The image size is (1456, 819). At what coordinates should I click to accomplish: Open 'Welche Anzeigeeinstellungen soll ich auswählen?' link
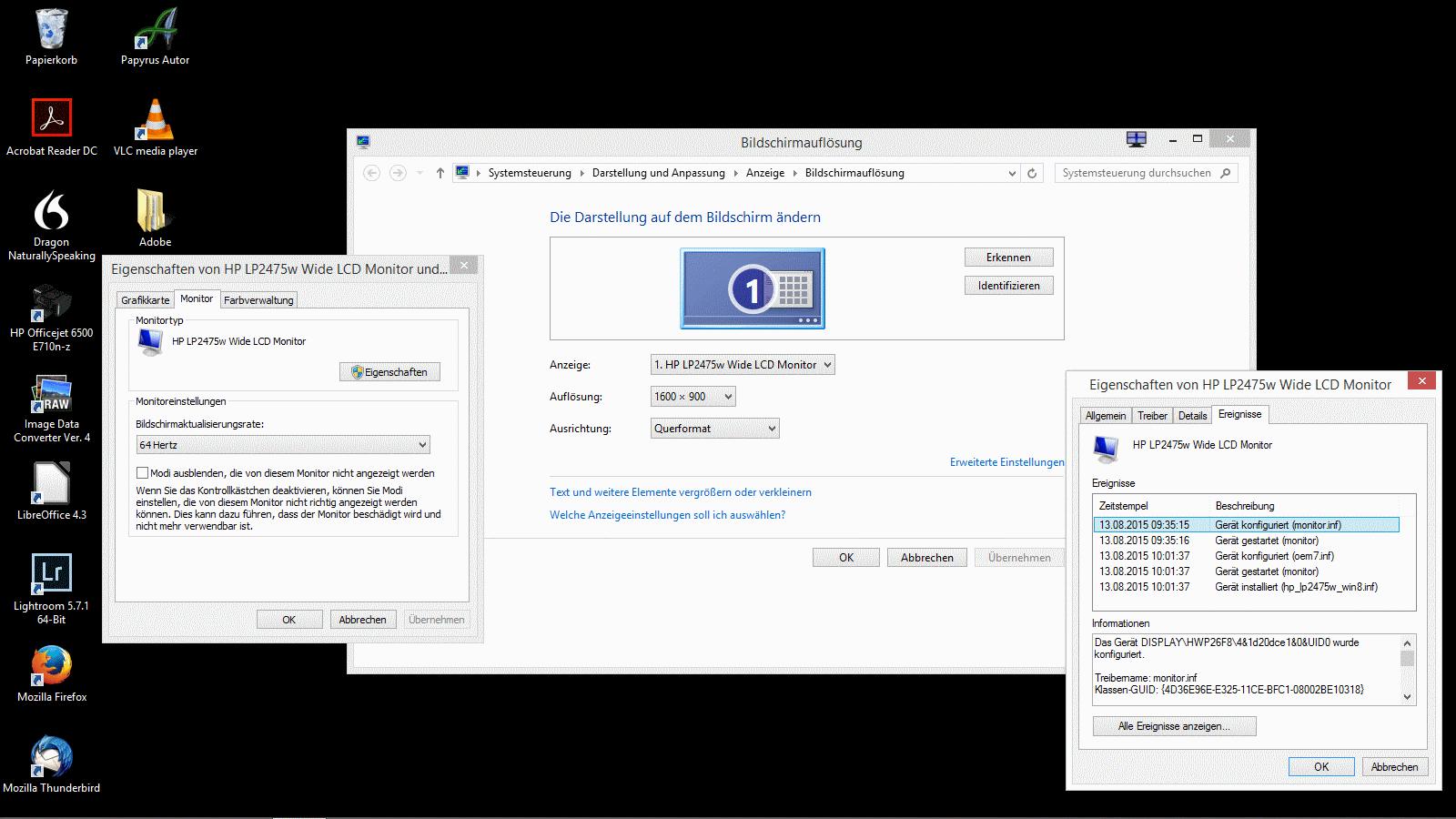pos(667,515)
